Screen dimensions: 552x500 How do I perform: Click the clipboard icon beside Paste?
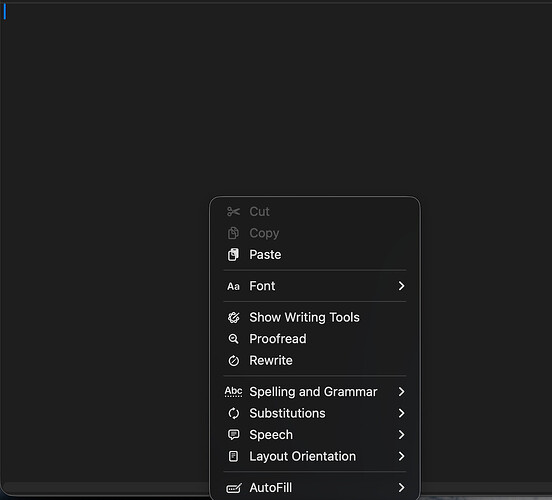233,255
